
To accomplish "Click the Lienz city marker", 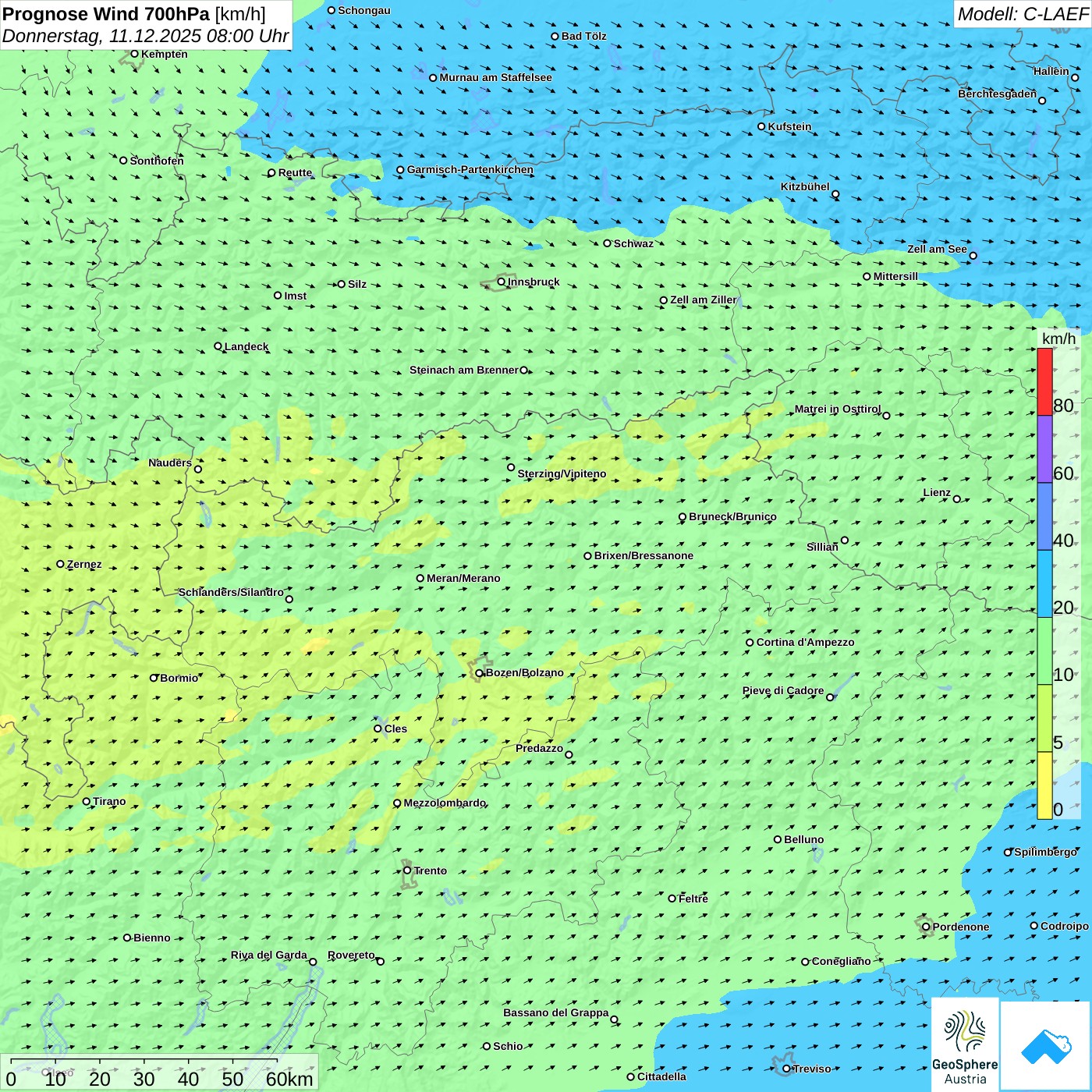I will 957,499.
